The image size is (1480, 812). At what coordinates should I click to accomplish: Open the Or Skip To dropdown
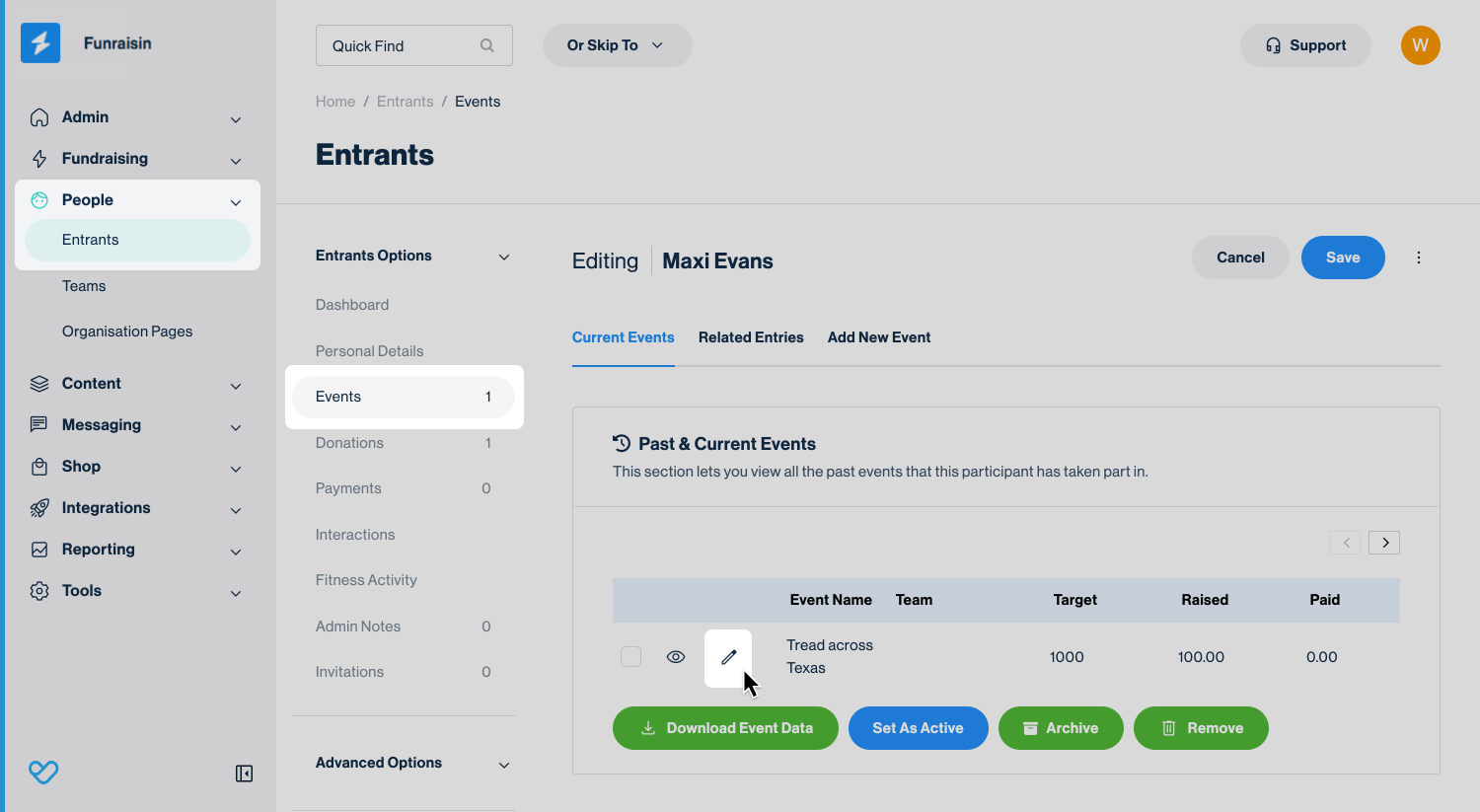pos(617,45)
